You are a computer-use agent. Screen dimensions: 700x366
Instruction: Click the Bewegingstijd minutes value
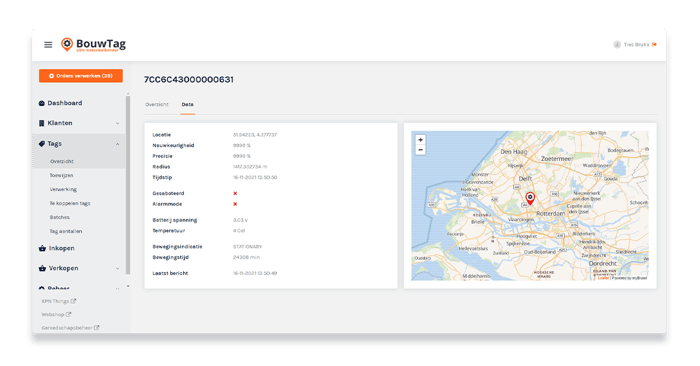tap(246, 258)
